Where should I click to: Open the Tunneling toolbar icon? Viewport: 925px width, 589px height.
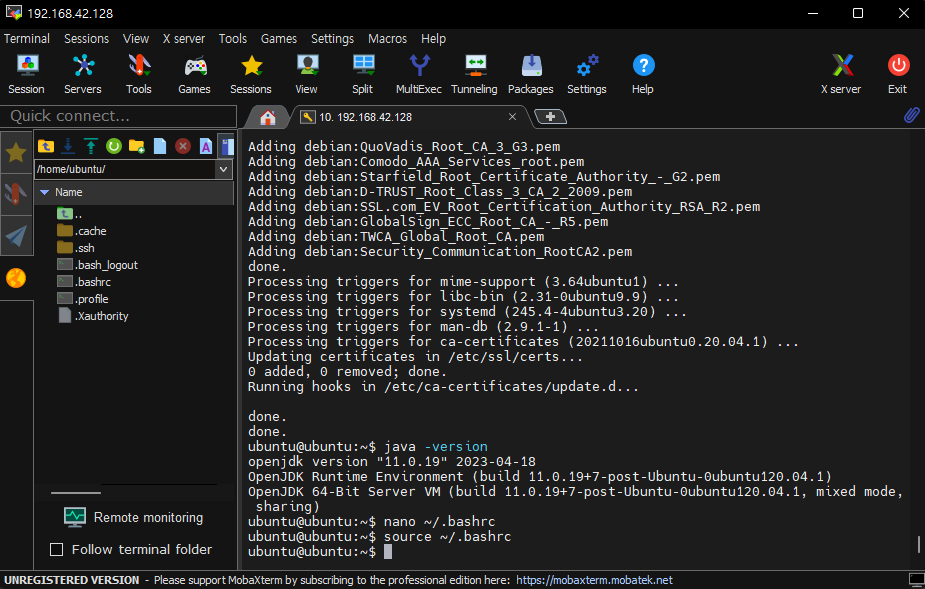click(x=474, y=74)
